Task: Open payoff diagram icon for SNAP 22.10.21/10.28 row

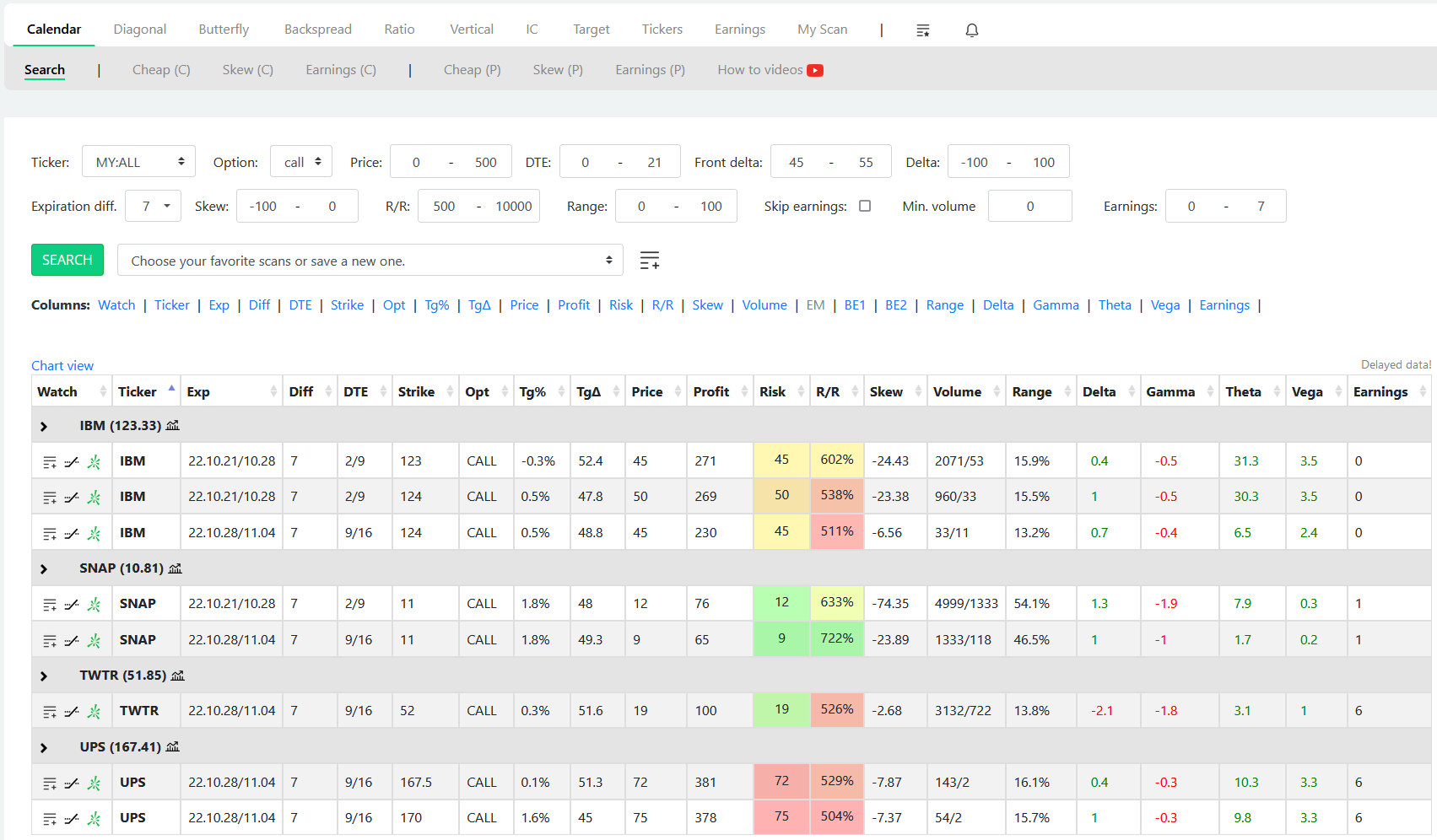Action: [72, 605]
